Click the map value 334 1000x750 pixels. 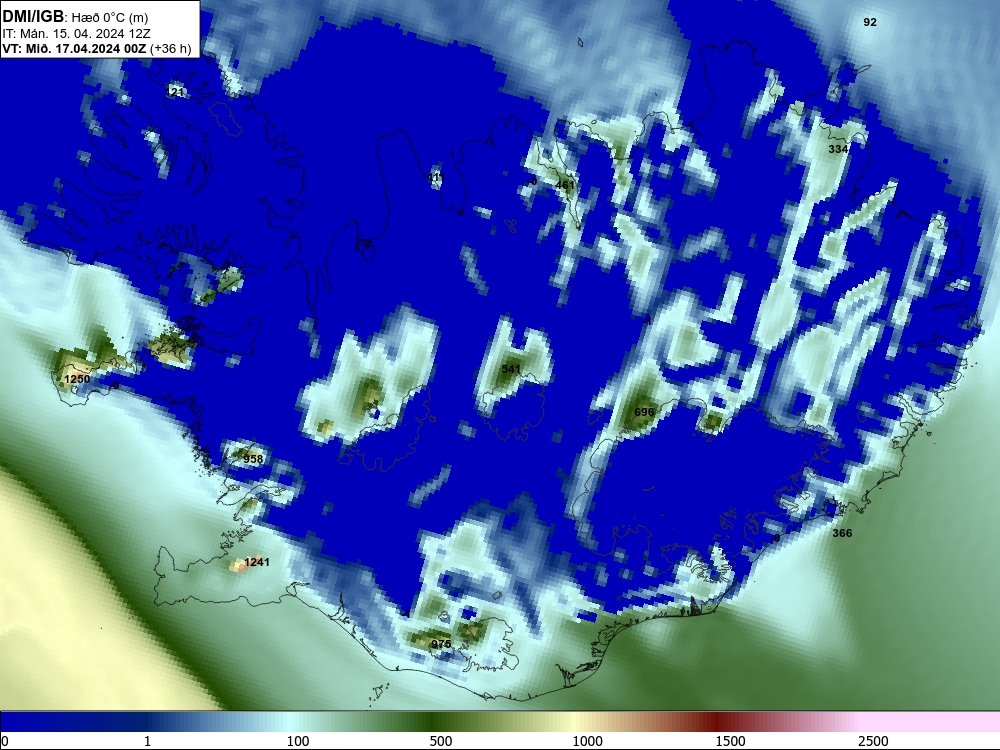click(838, 149)
